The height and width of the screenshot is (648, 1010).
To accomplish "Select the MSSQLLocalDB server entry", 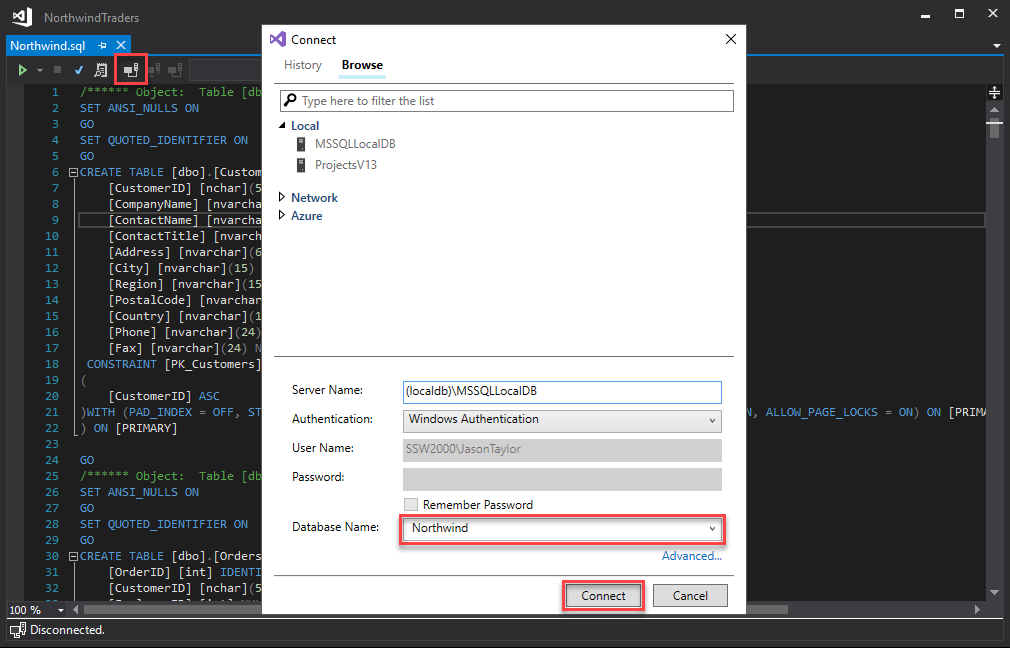I will (355, 144).
